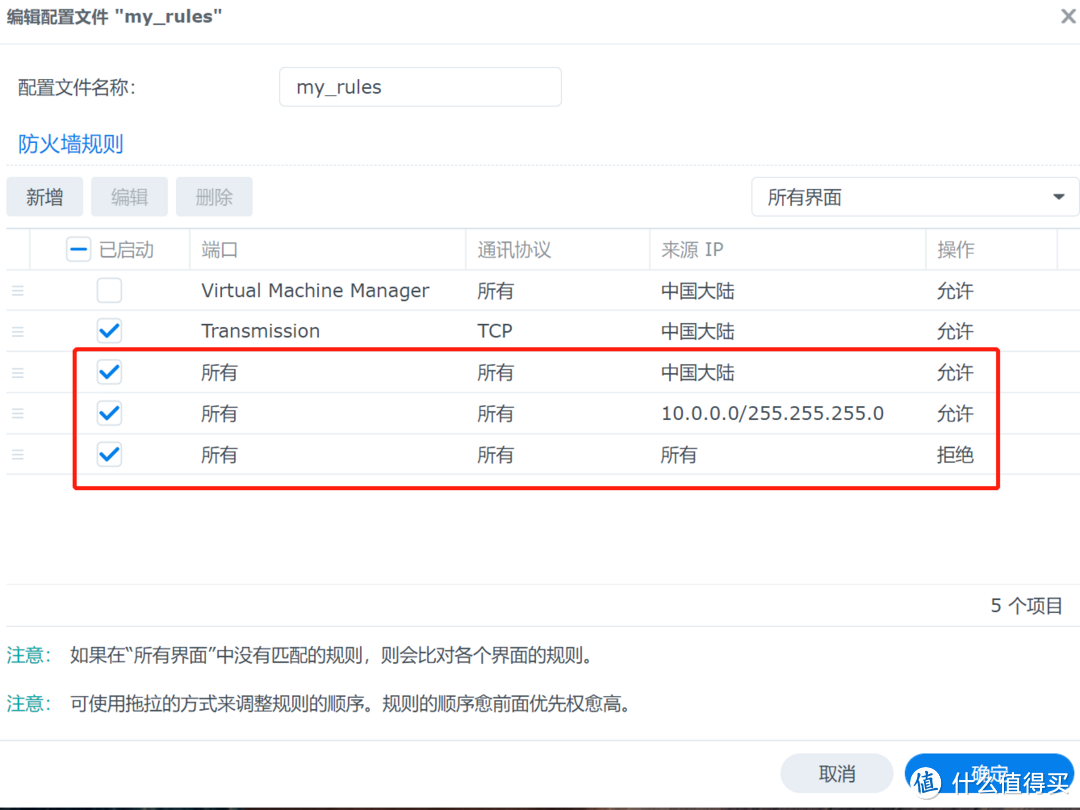Uncheck the final deny-all rule
This screenshot has width=1080, height=810.
click(x=109, y=454)
